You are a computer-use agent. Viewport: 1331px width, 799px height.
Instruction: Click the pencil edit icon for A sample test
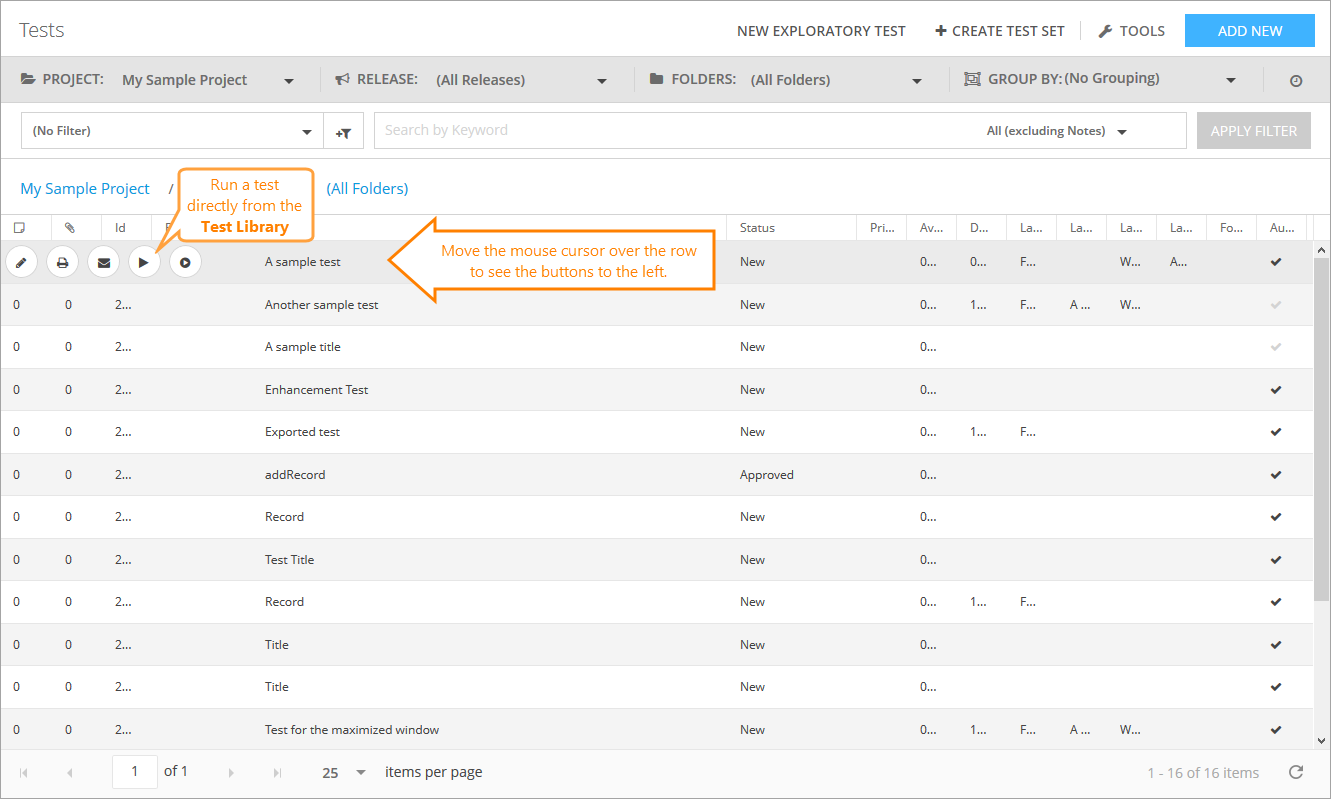[x=21, y=263]
